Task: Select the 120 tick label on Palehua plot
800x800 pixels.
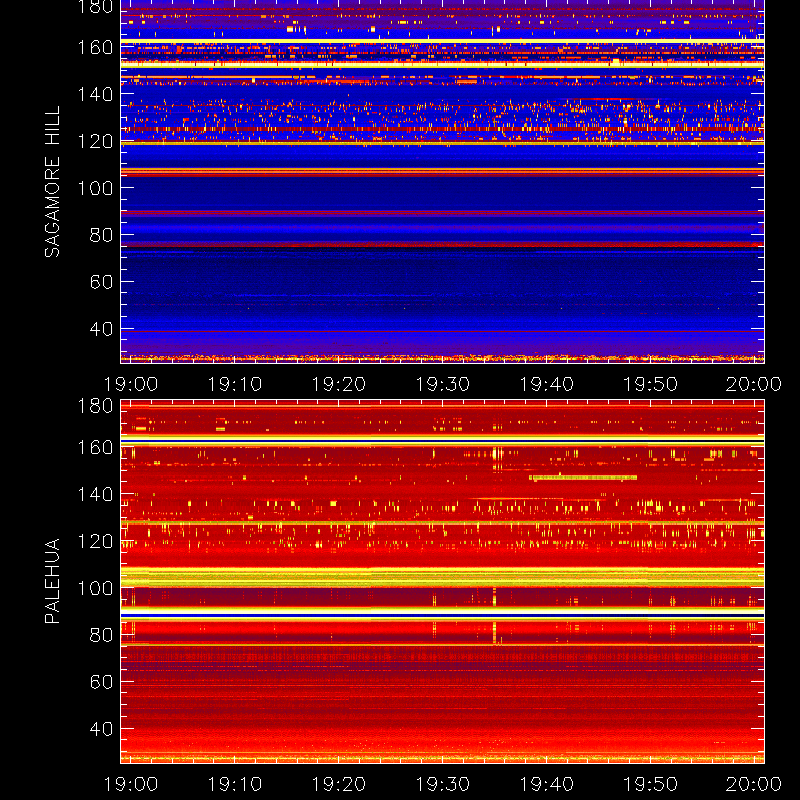Action: click(95, 541)
